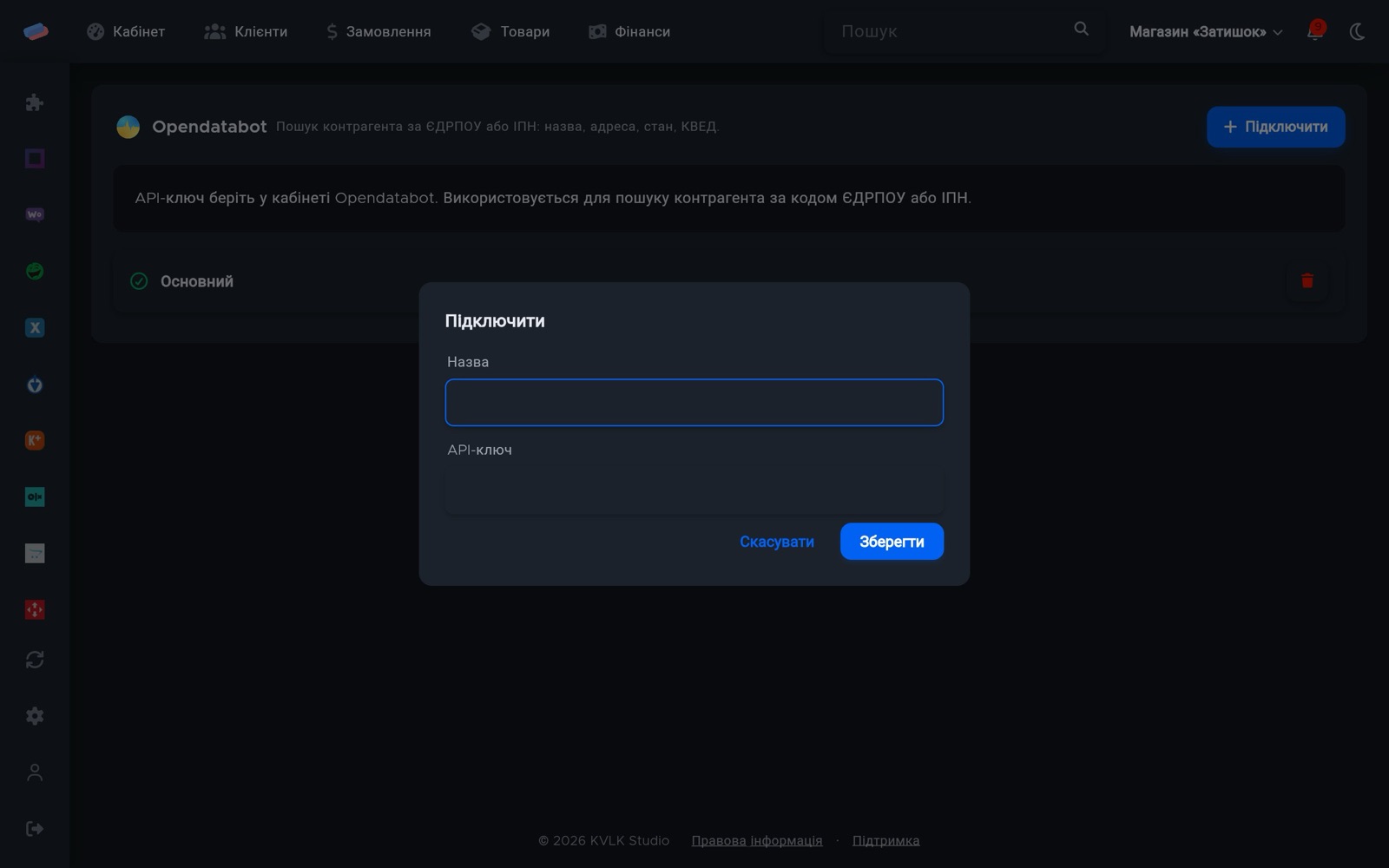Viewport: 1389px width, 868px height.
Task: Open the orange K+ integration in sidebar
Action: tap(35, 440)
